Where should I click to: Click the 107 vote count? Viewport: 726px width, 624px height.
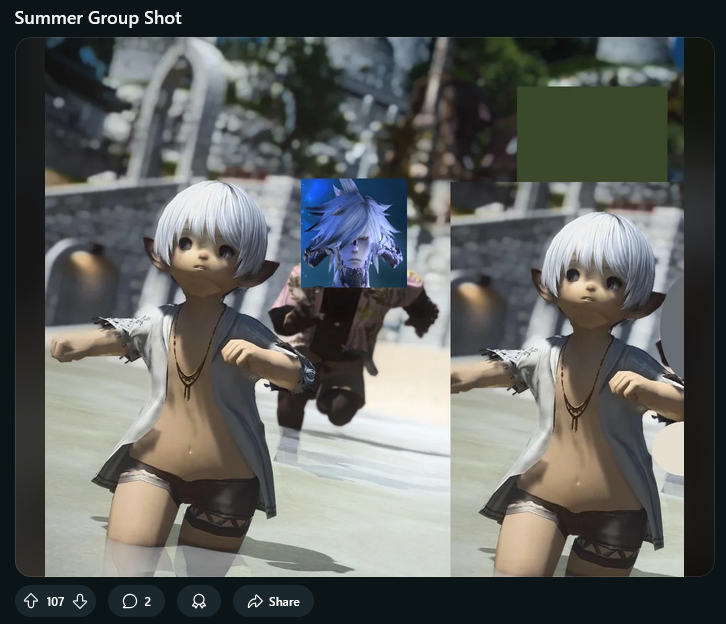tap(55, 601)
